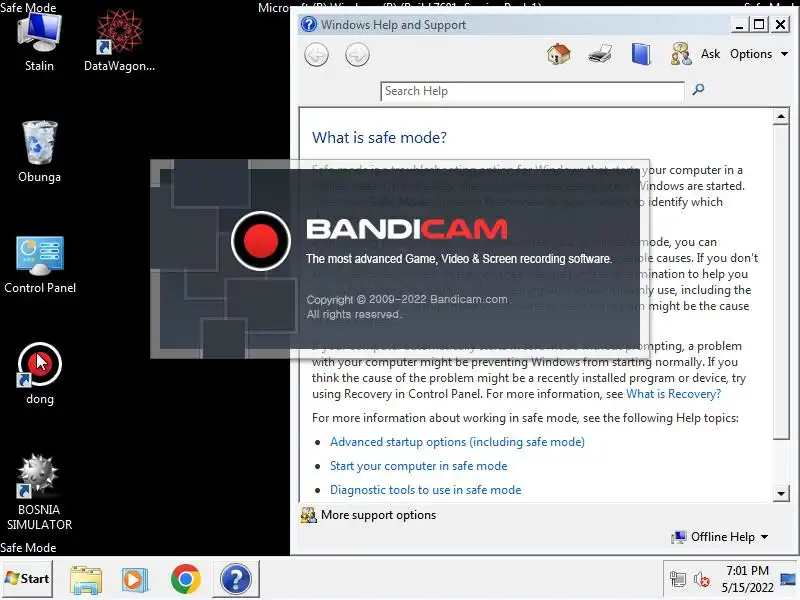Select the DataWagon desktop shortcut

119,42
